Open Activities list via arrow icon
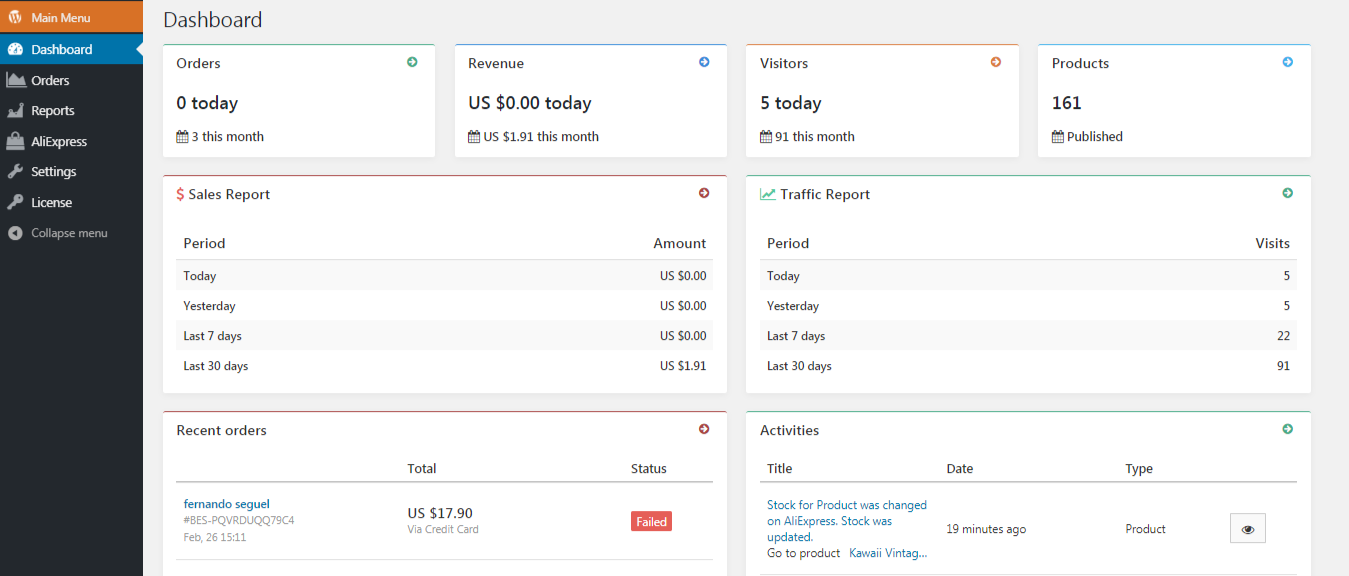1349x576 pixels. [1288, 429]
